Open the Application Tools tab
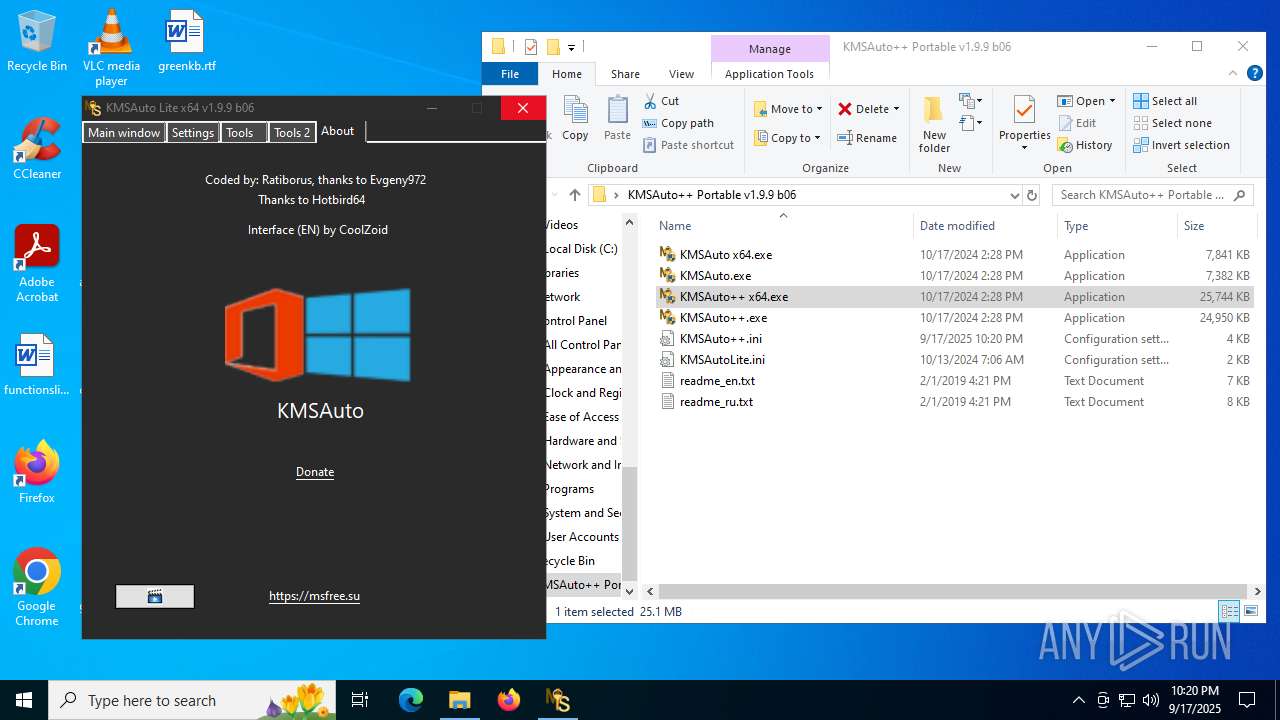The image size is (1280, 720). pyautogui.click(x=769, y=74)
